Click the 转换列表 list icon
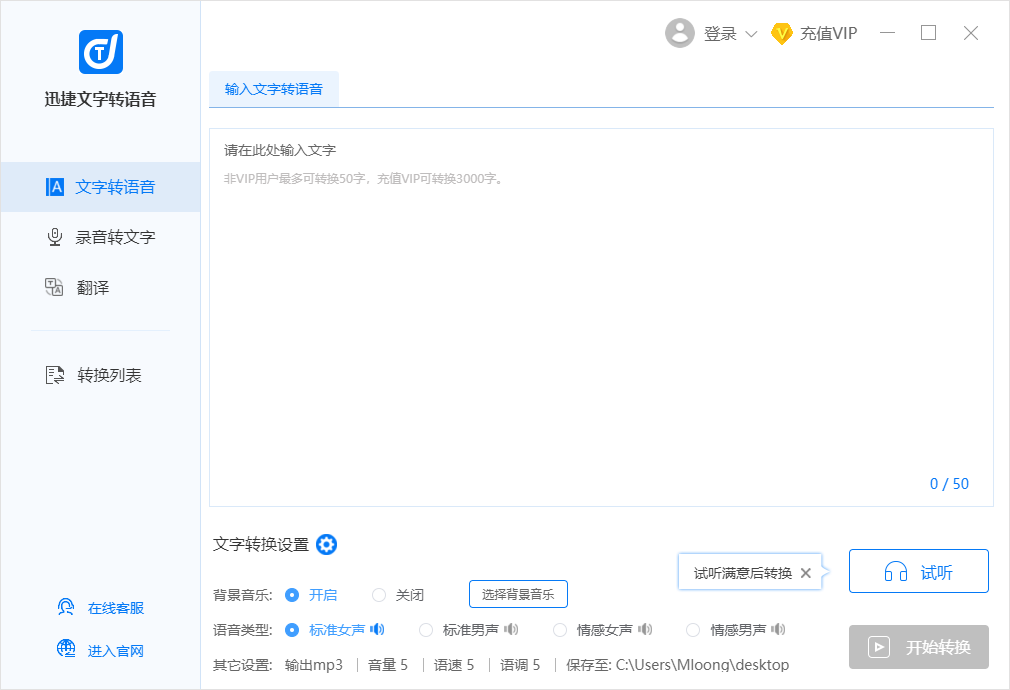The height and width of the screenshot is (690, 1010). coord(55,375)
